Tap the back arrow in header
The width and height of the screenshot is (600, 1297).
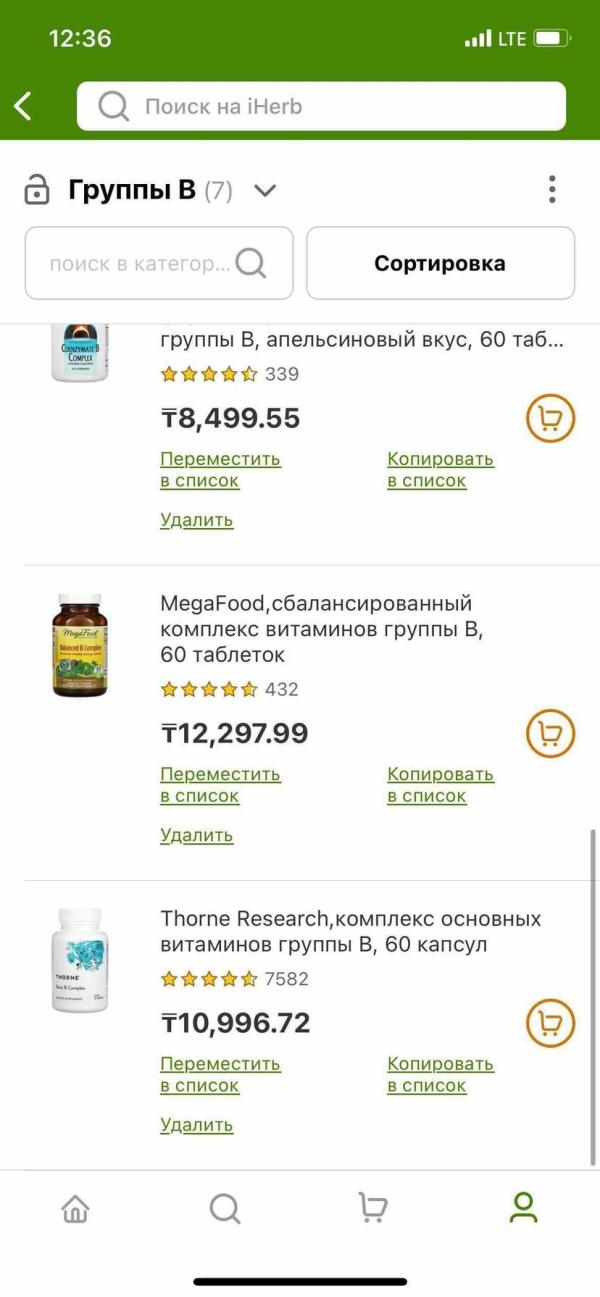(24, 106)
